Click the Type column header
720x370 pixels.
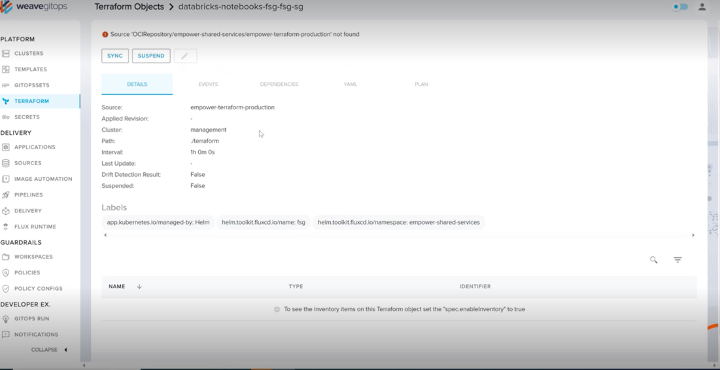point(296,286)
